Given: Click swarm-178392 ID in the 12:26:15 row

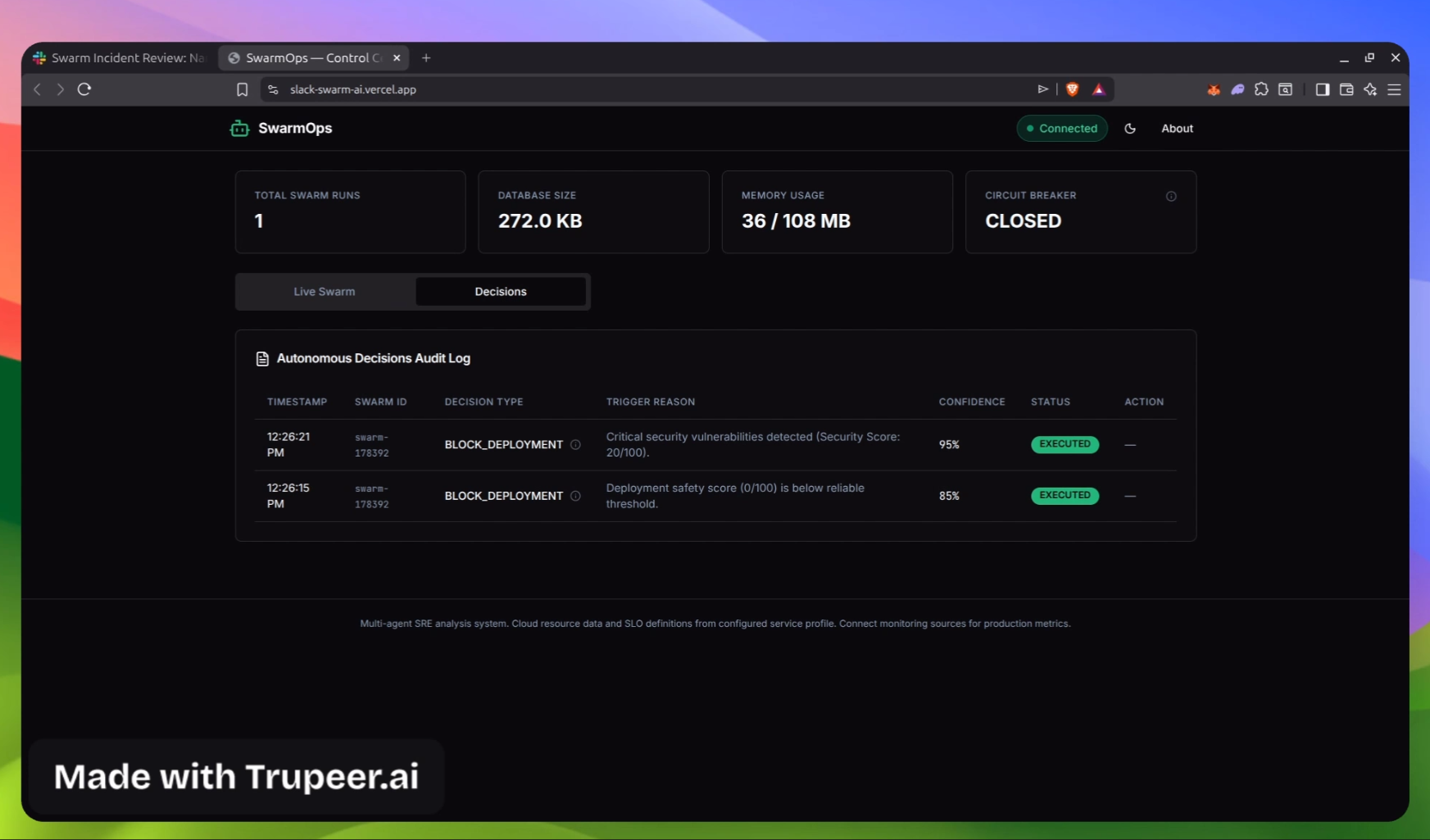Looking at the screenshot, I should point(372,496).
